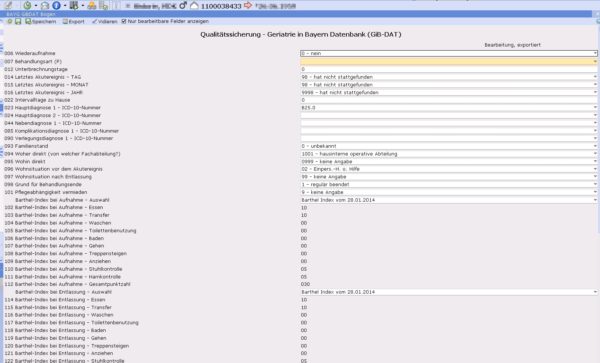Open the 'Wohin direkt' dropdown

coord(448,161)
